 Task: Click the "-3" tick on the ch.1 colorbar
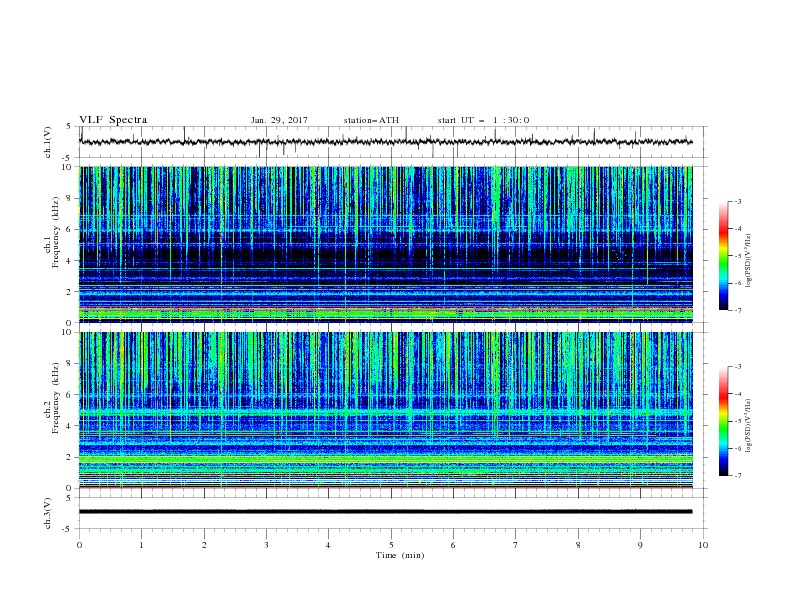coord(738,201)
